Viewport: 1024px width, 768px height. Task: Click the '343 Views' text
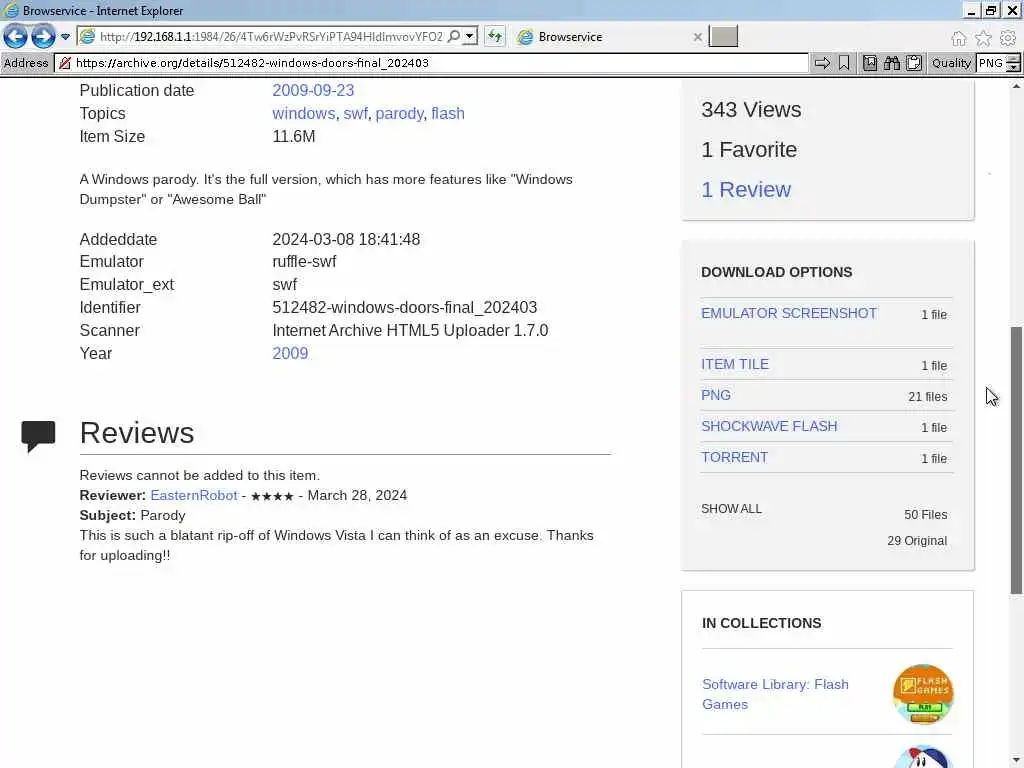751,110
